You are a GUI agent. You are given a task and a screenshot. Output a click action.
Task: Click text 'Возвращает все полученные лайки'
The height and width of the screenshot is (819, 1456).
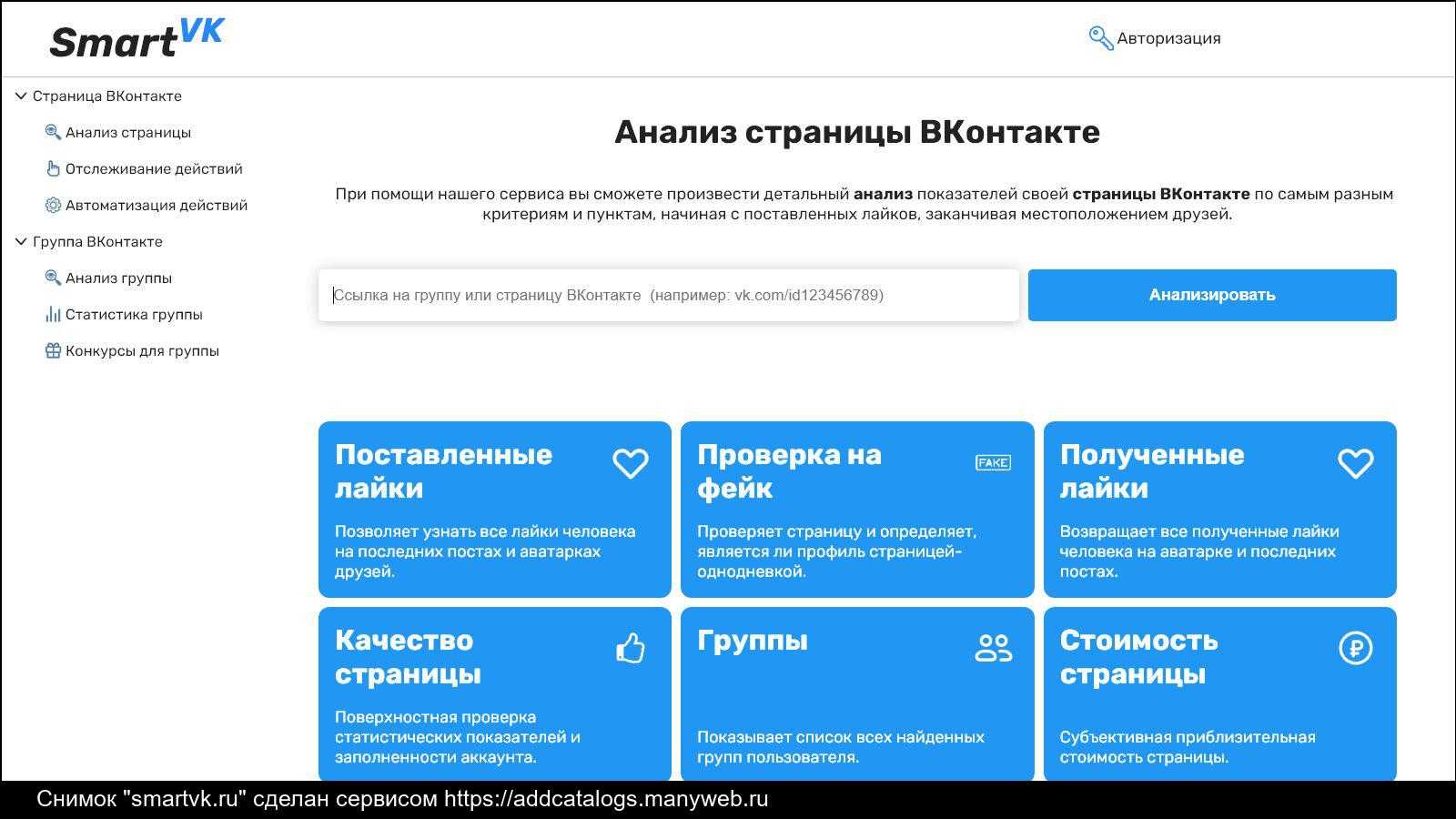[1199, 531]
